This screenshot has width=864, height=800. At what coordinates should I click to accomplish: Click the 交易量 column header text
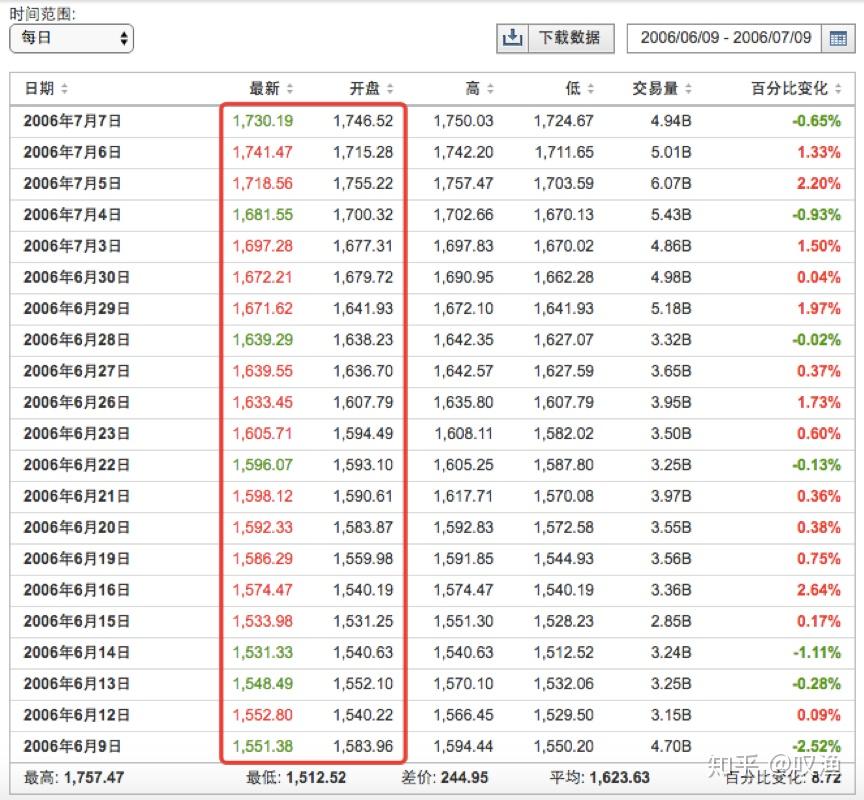pos(655,88)
